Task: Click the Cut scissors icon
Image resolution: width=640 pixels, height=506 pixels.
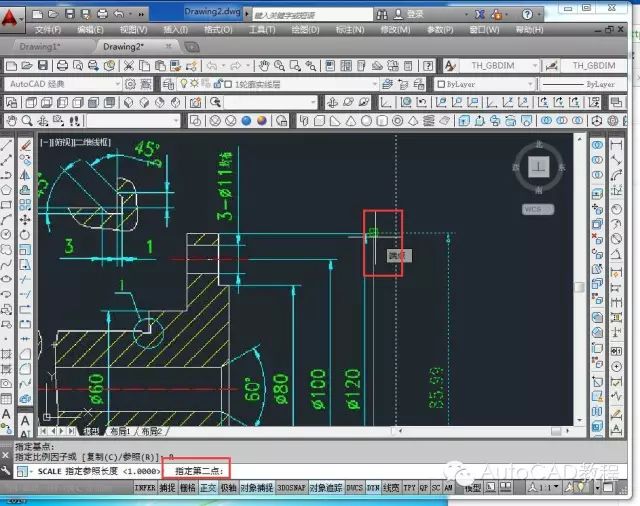Action: coord(129,66)
